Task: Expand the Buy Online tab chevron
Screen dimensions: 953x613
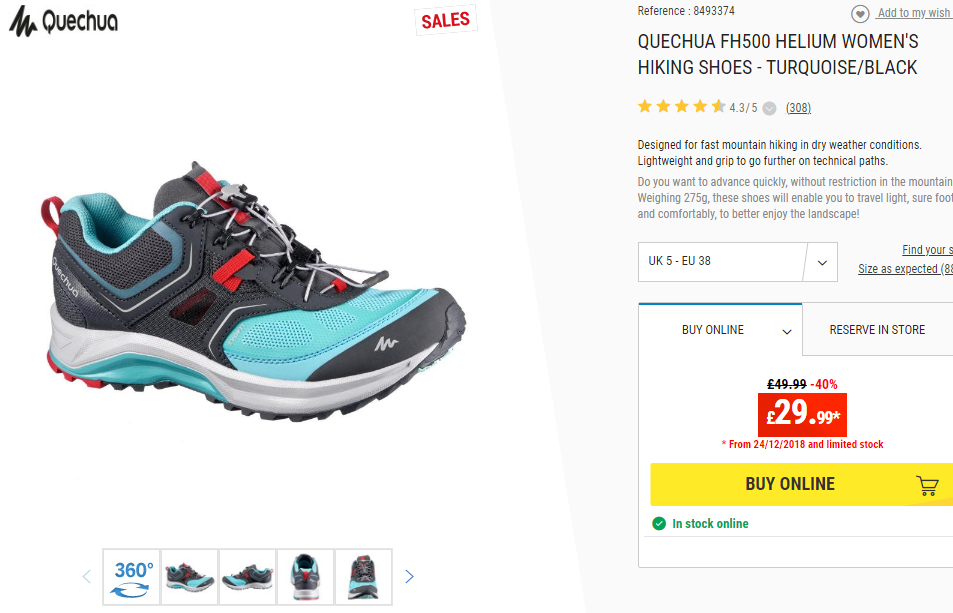Action: coord(786,332)
